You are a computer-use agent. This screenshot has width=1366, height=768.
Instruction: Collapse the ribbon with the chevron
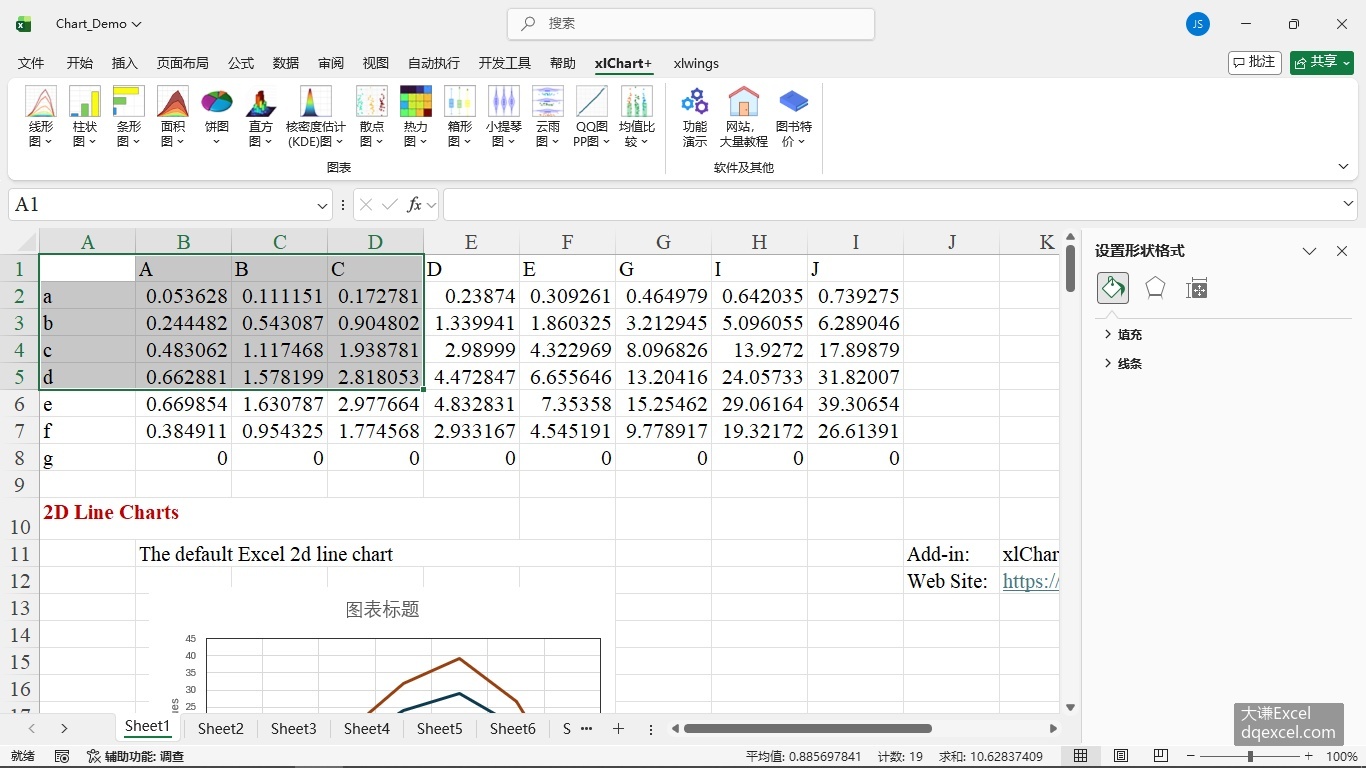tap(1343, 167)
